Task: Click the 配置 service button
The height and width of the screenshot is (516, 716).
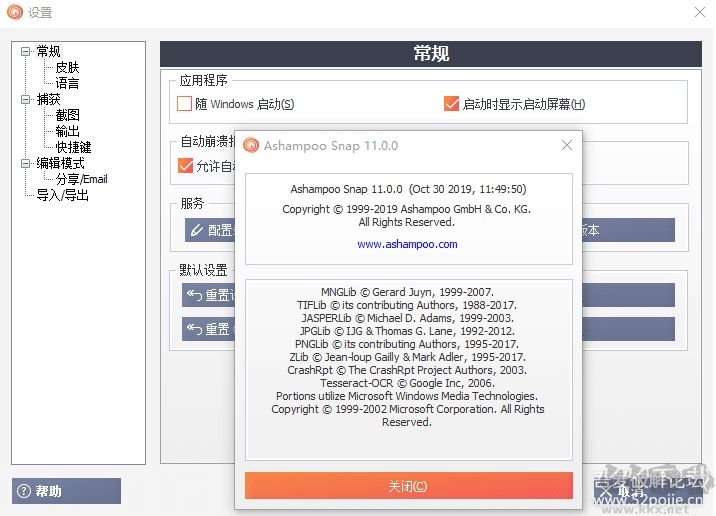Action: (x=210, y=230)
